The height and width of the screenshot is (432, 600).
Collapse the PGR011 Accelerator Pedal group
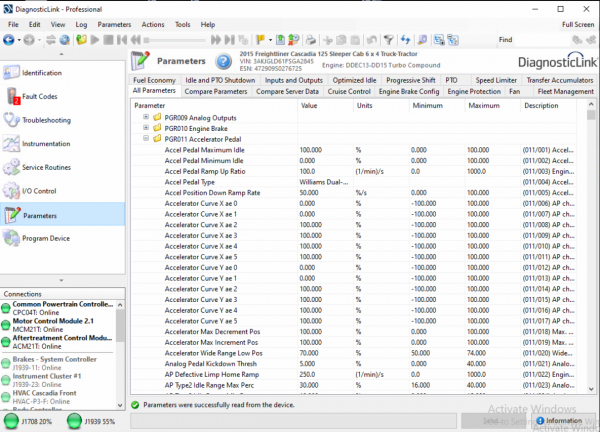[146, 139]
